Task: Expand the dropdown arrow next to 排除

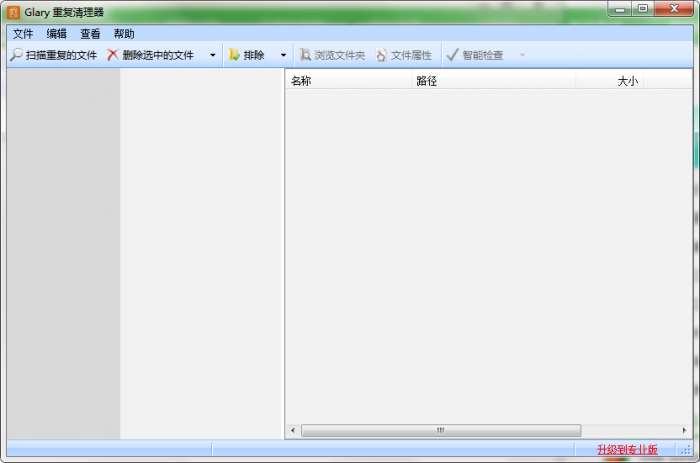Action: [283, 55]
